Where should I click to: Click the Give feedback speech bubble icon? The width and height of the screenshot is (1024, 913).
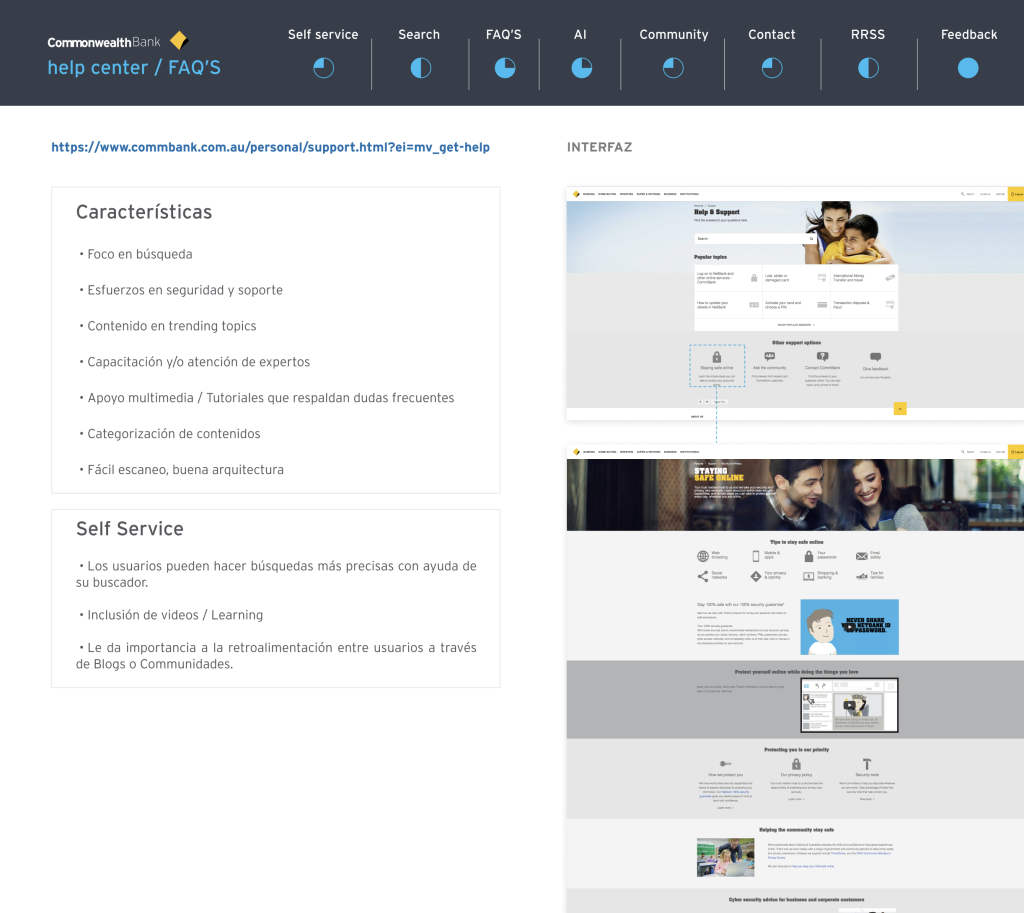(x=876, y=357)
